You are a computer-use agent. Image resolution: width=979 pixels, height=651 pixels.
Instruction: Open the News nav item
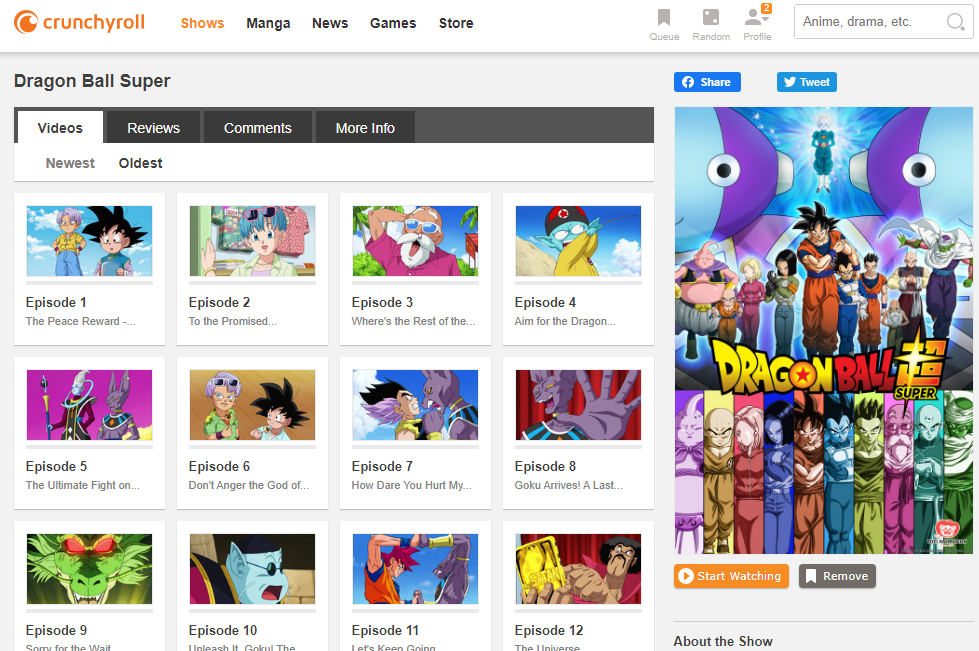pyautogui.click(x=330, y=23)
